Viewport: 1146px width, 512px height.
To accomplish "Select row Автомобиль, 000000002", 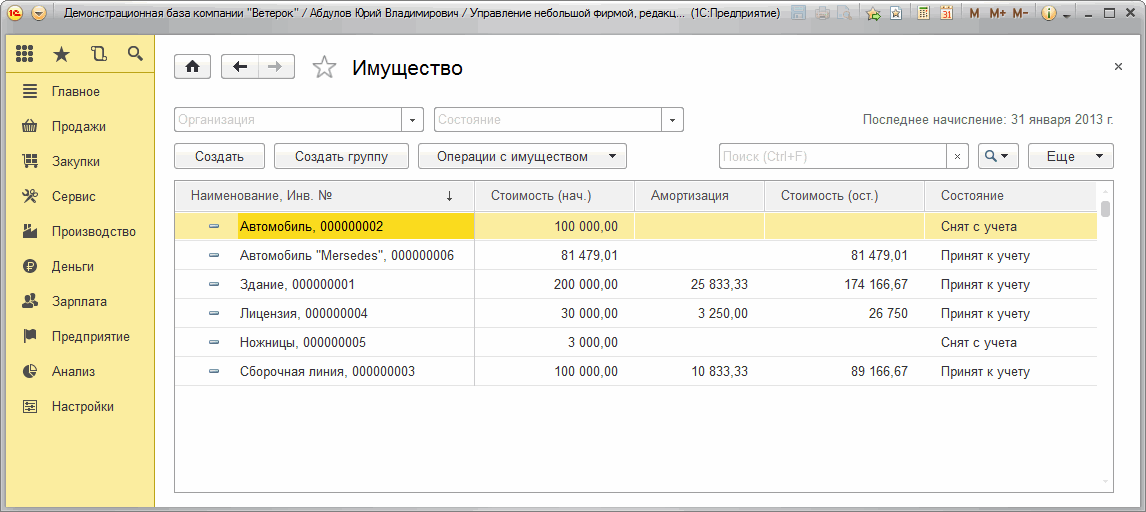I will (x=636, y=226).
